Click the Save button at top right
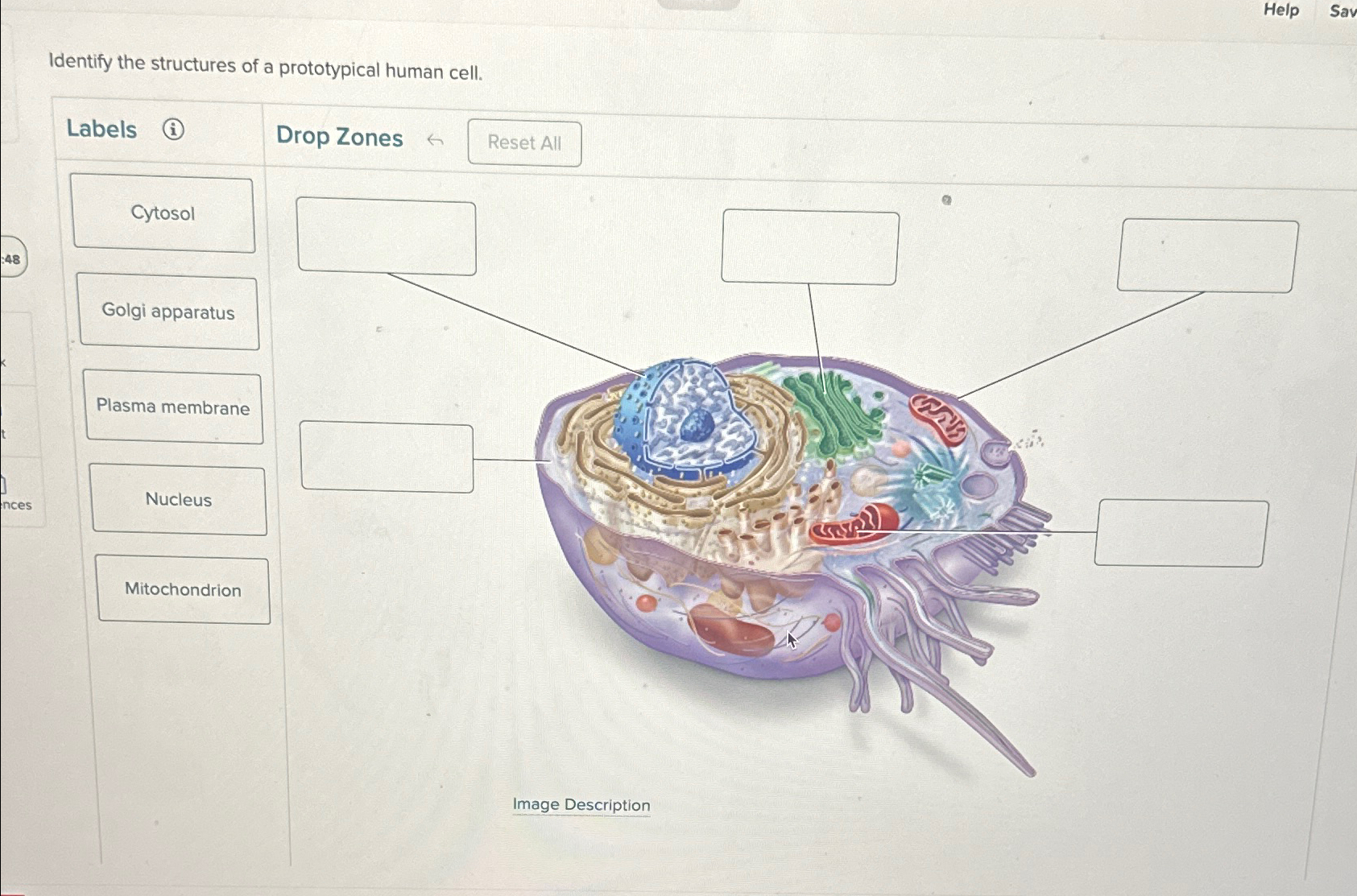The image size is (1357, 896). click(x=1343, y=10)
